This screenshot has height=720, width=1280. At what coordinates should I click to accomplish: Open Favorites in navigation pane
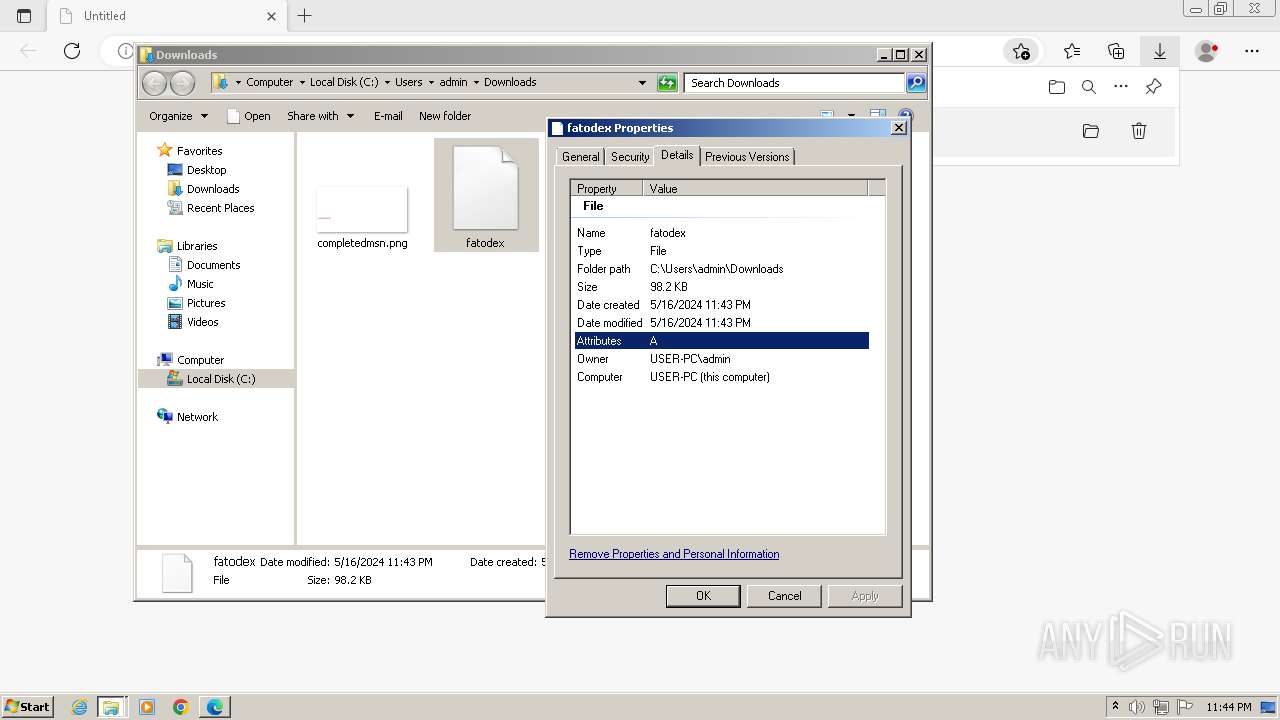(199, 151)
